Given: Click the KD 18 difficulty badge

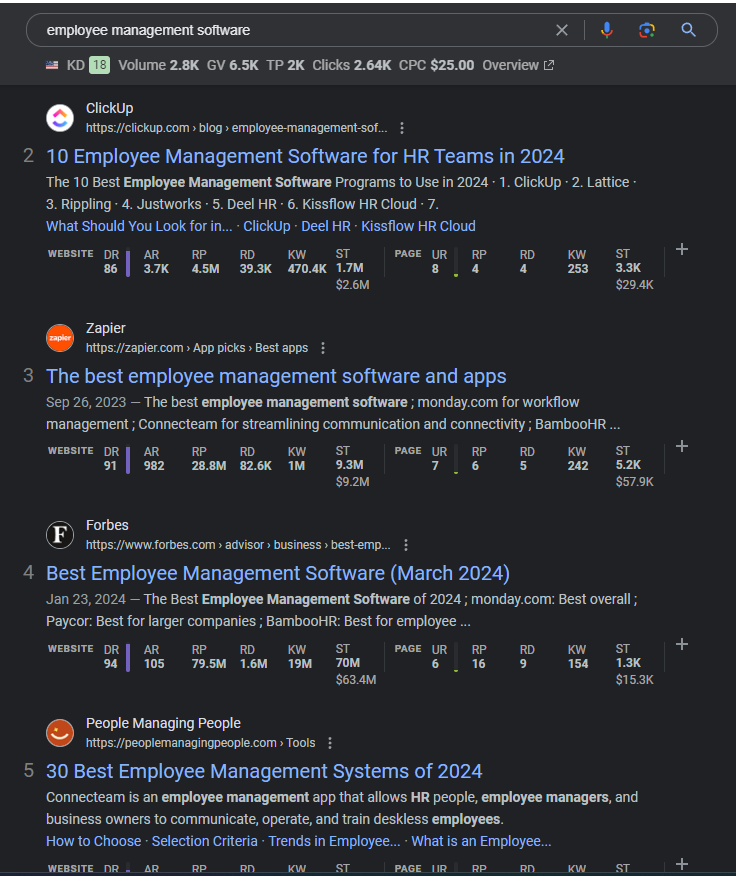Looking at the screenshot, I should [99, 65].
